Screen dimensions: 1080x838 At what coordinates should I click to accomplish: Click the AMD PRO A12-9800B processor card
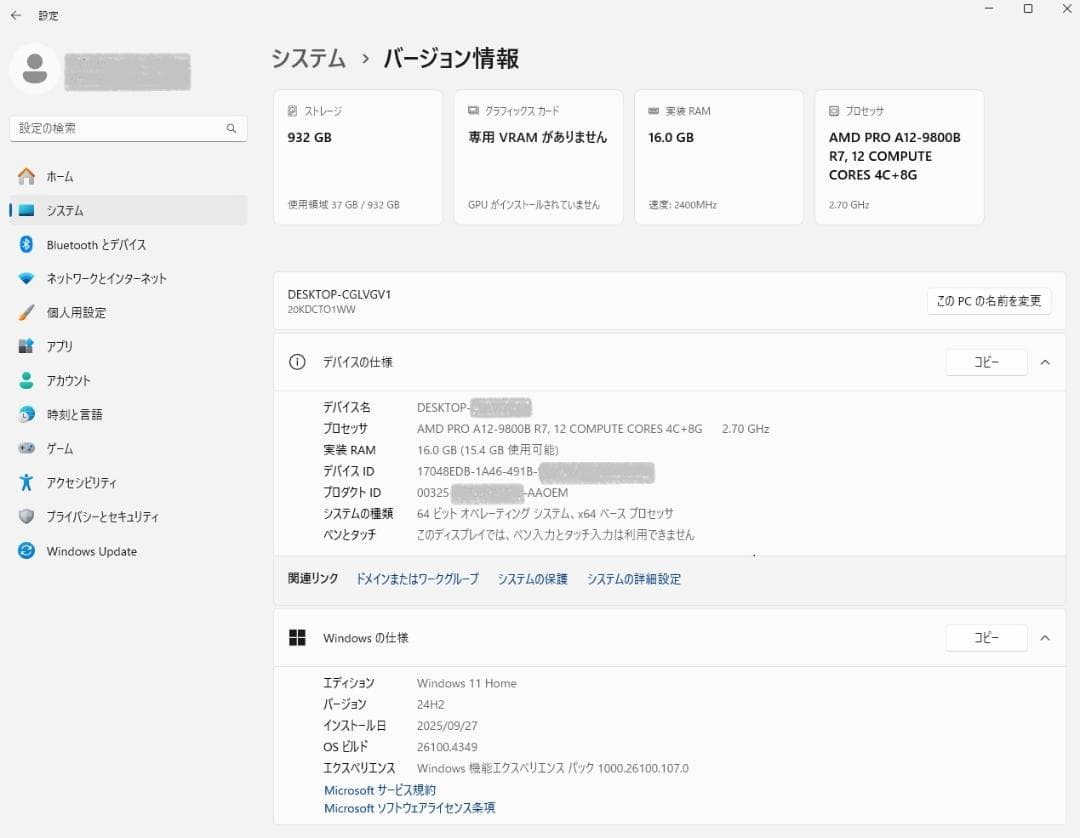[900, 157]
